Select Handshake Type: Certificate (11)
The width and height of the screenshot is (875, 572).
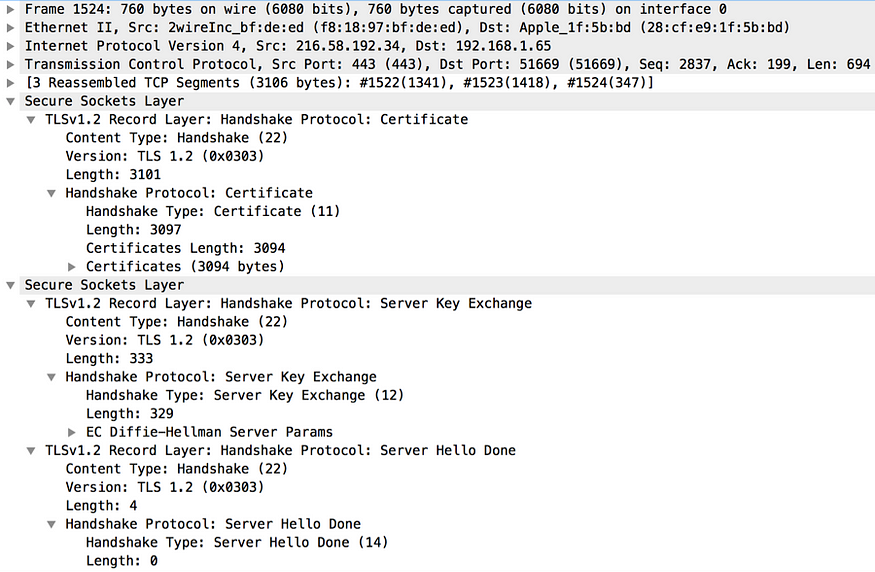213,212
